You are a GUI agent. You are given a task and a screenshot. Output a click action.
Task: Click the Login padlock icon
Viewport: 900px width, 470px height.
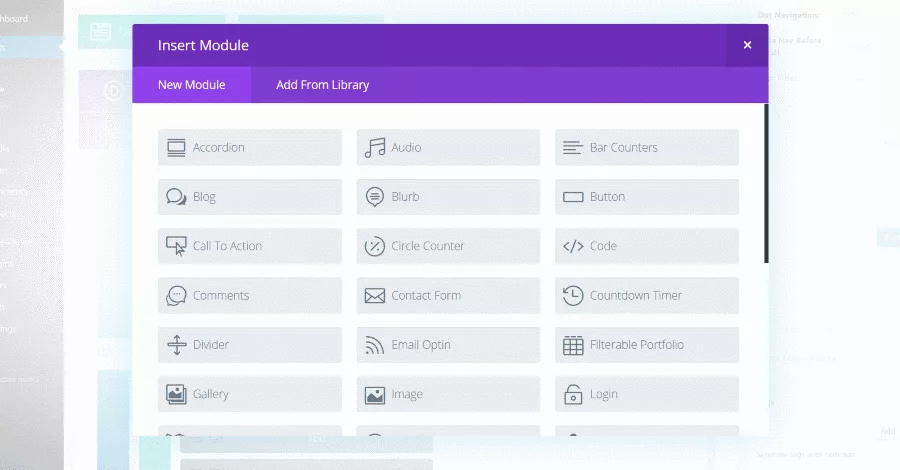tap(573, 394)
